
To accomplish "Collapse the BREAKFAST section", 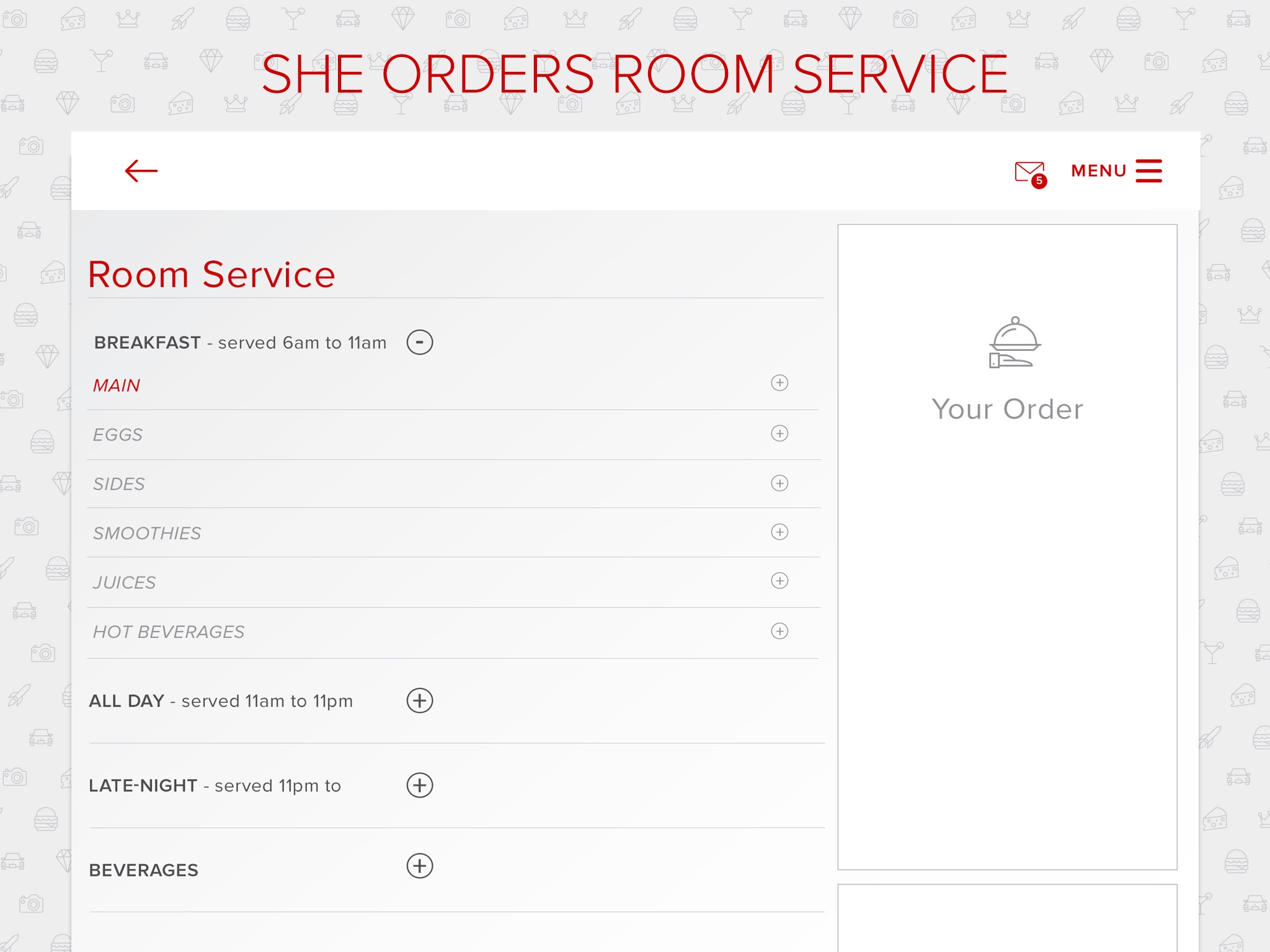I will [420, 342].
